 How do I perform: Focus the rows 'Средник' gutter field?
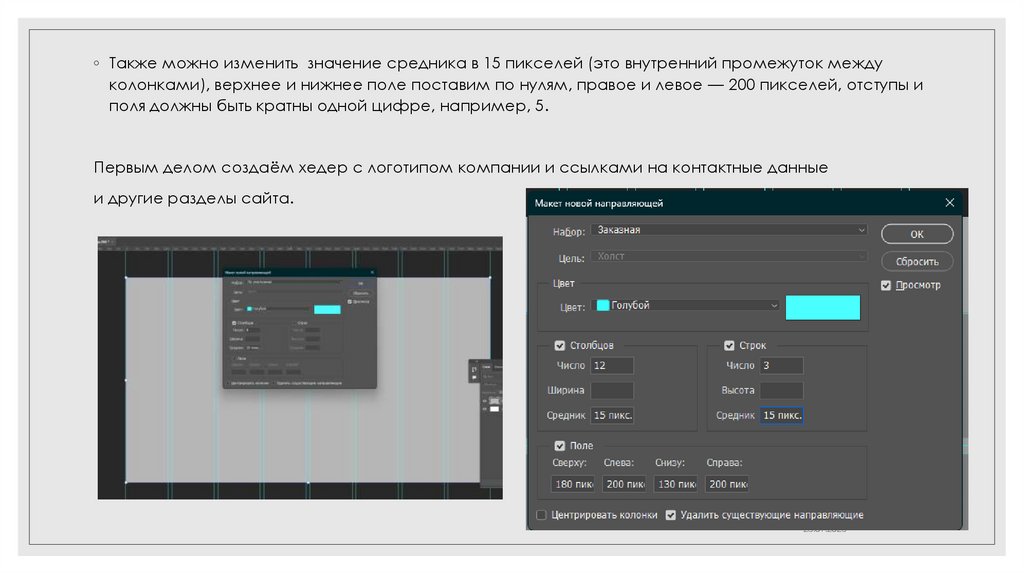click(x=781, y=414)
